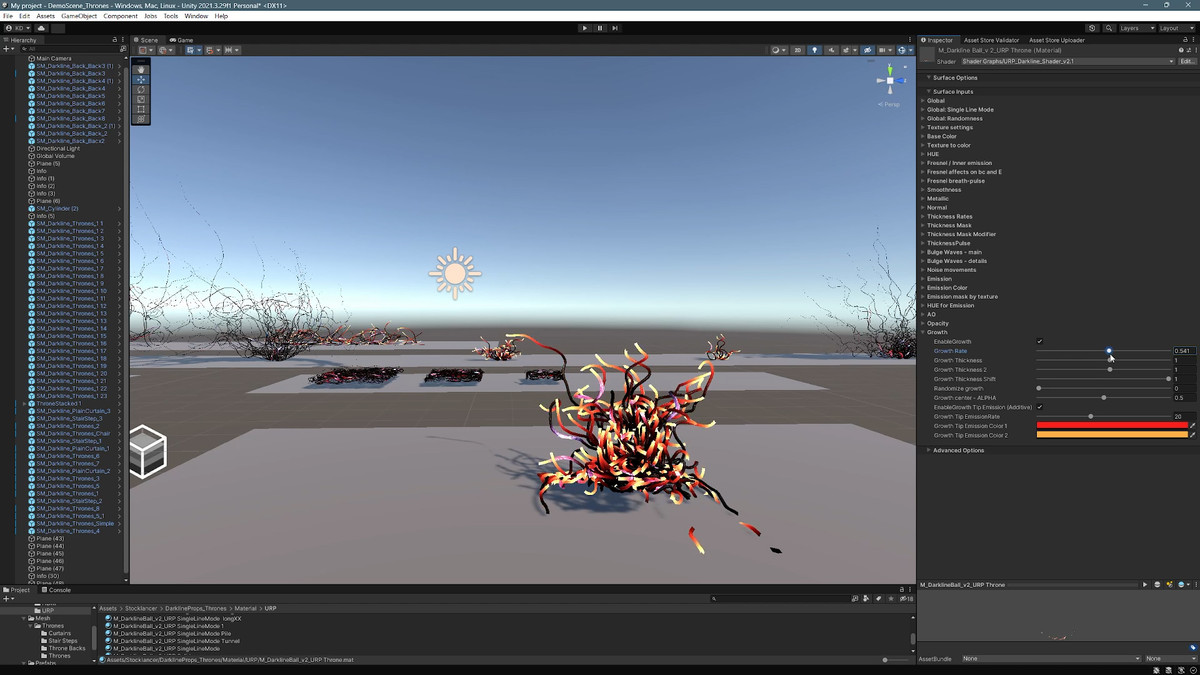Pick color with Emission Color 1 eyedropper
Viewport: 1200px width, 675px height.
coord(1193,426)
